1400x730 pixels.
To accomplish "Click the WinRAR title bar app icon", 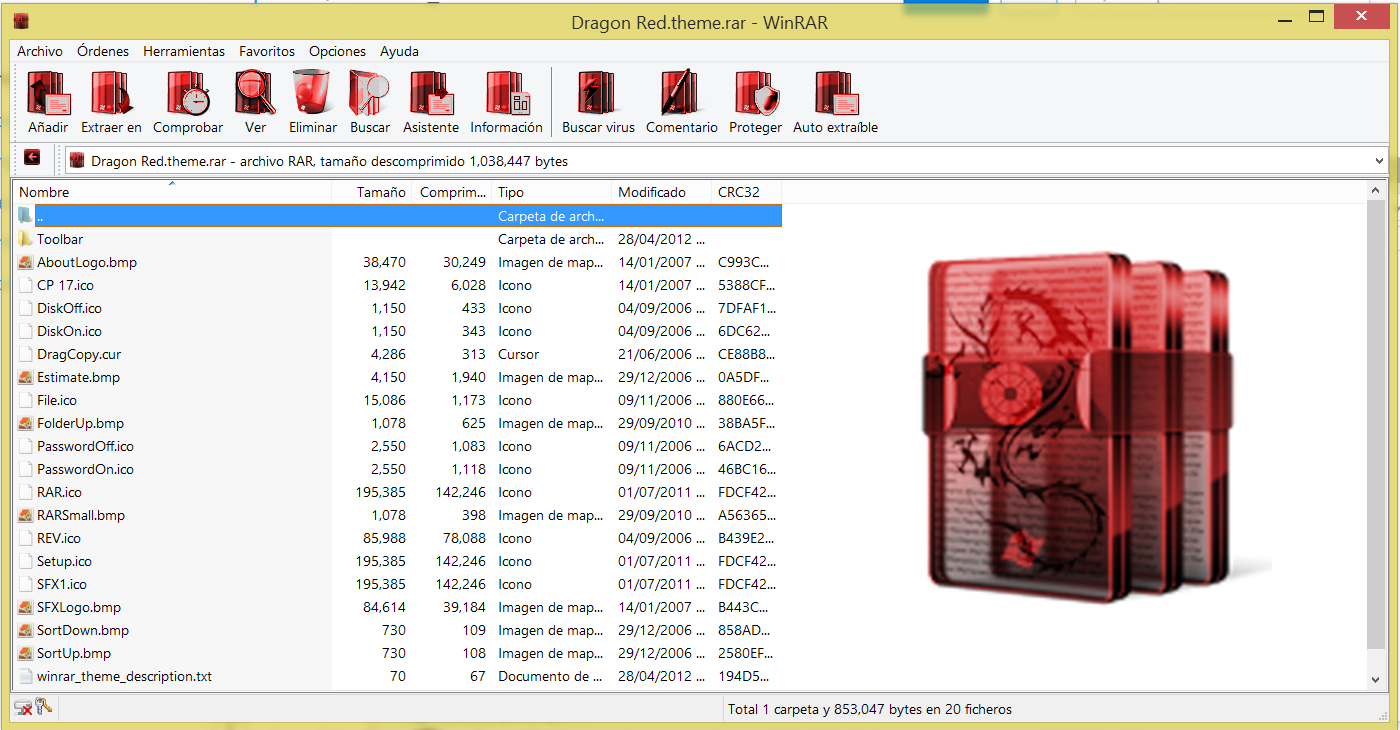I will [x=21, y=20].
